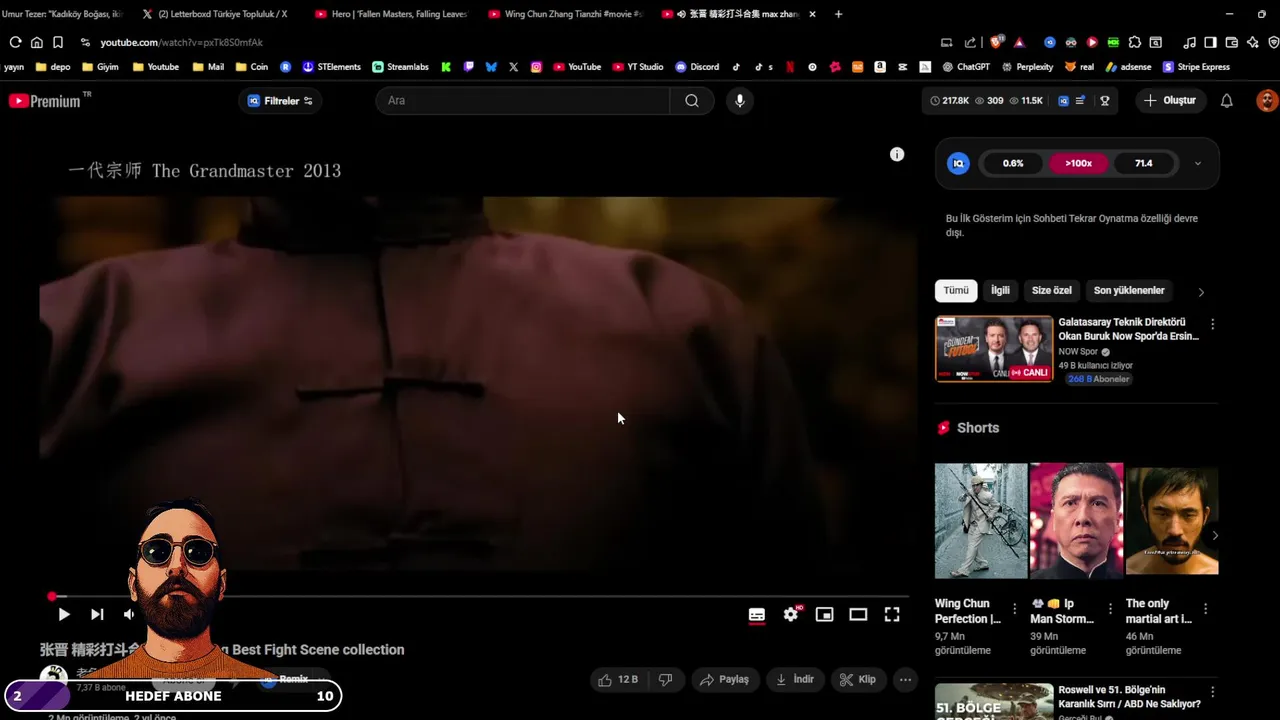Viewport: 1280px width, 720px height.
Task: Open the Giyim bookmarks folder
Action: [x=100, y=67]
